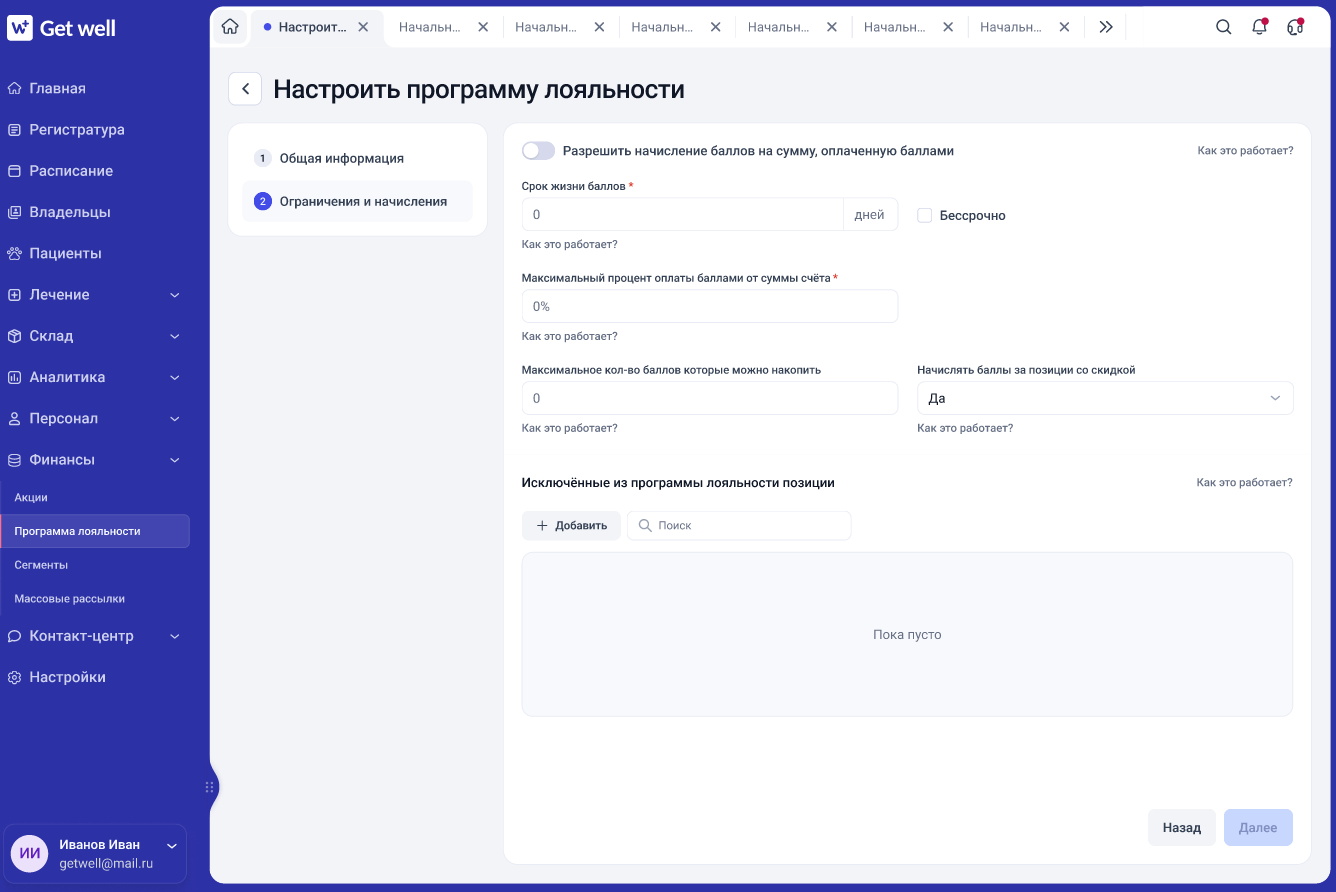The height and width of the screenshot is (892, 1336).
Task: Click the Назад button
Action: coord(1181,828)
